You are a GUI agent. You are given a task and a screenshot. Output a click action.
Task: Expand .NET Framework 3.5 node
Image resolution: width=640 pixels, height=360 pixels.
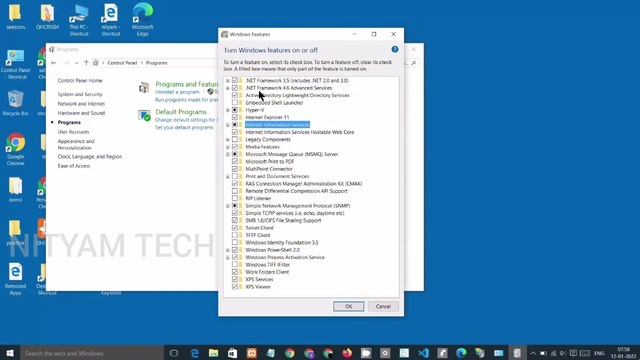228,81
